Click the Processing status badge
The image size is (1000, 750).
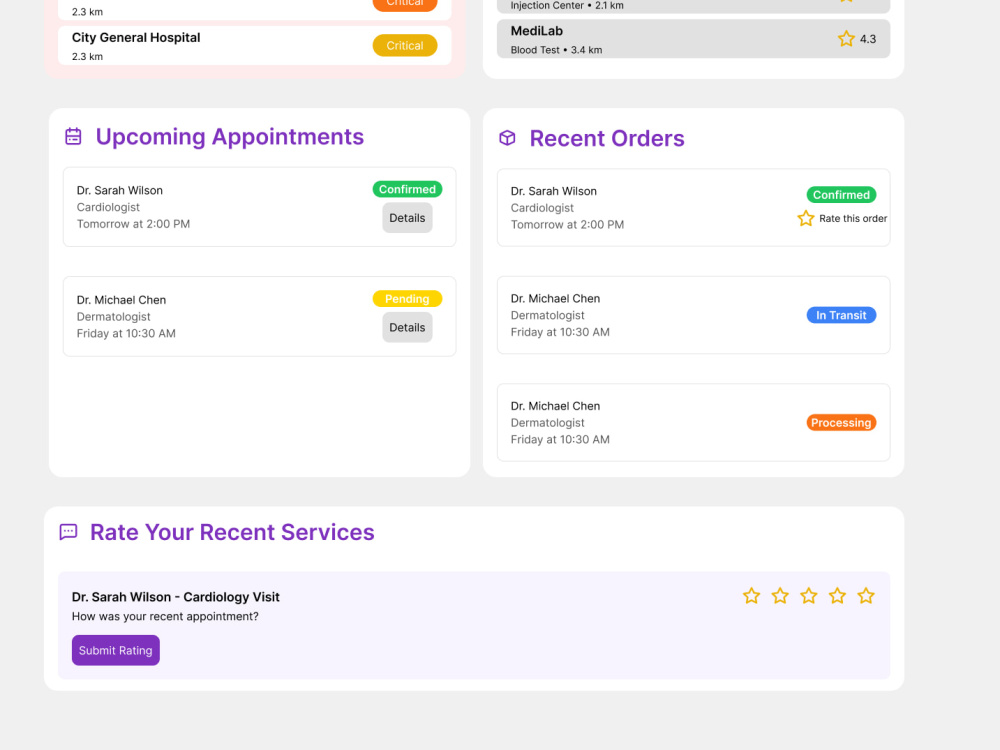841,423
